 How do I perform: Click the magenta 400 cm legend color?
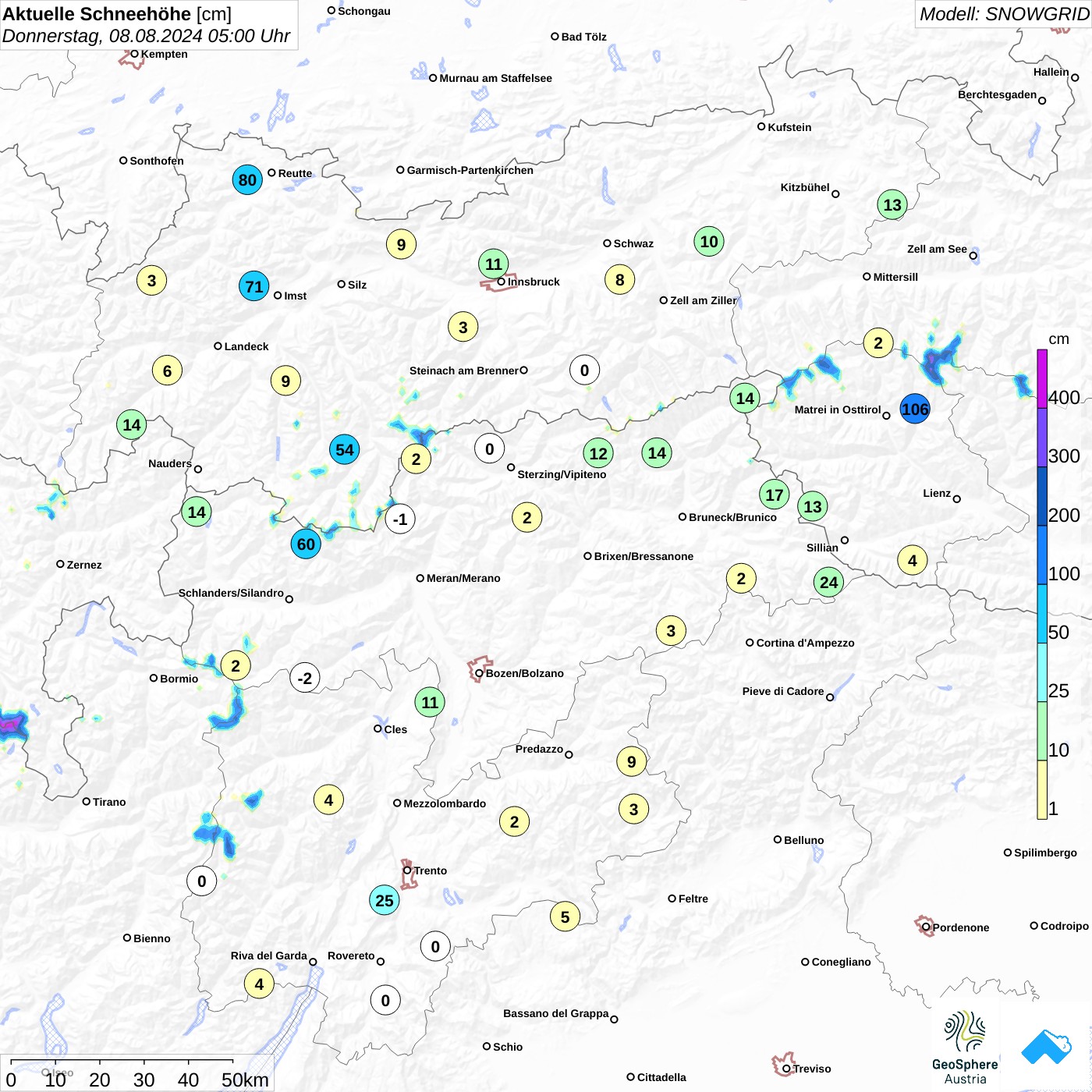coord(1042,378)
